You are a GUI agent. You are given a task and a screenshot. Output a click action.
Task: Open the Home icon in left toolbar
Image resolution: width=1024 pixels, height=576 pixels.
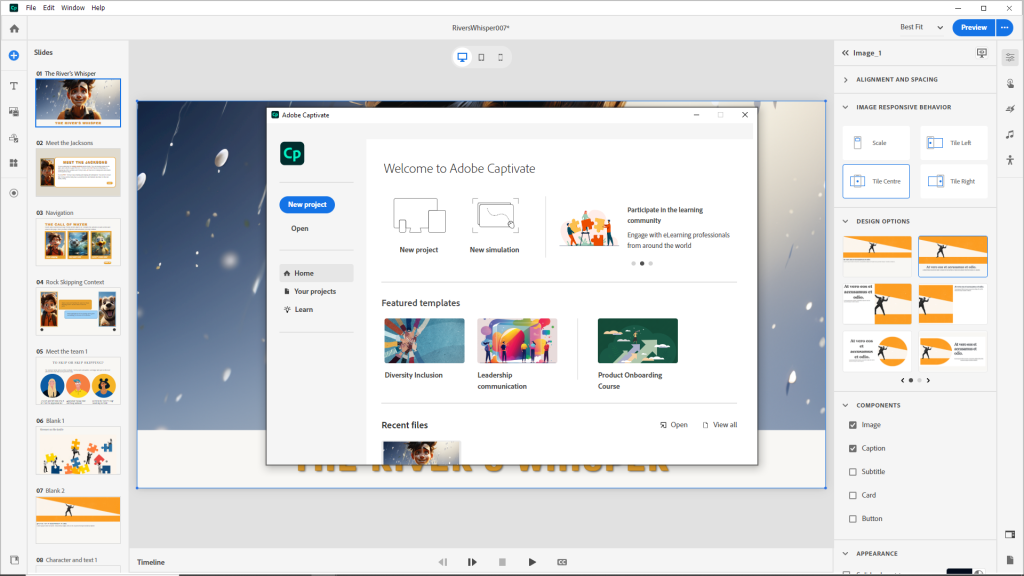pyautogui.click(x=14, y=28)
